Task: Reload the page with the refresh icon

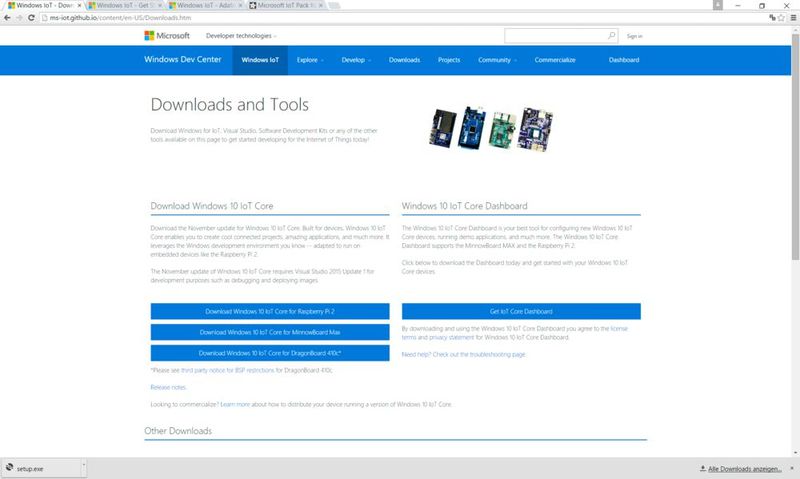Action: pyautogui.click(x=31, y=17)
